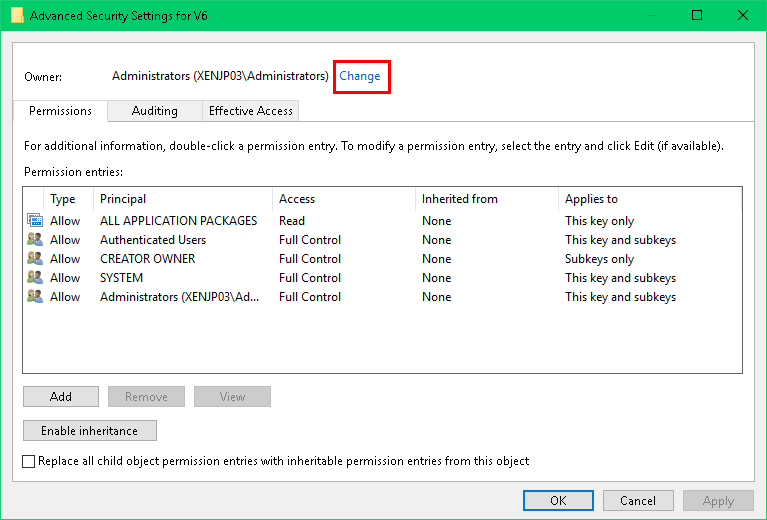Close the Advanced Security Settings window
The height and width of the screenshot is (520, 767).
(743, 15)
